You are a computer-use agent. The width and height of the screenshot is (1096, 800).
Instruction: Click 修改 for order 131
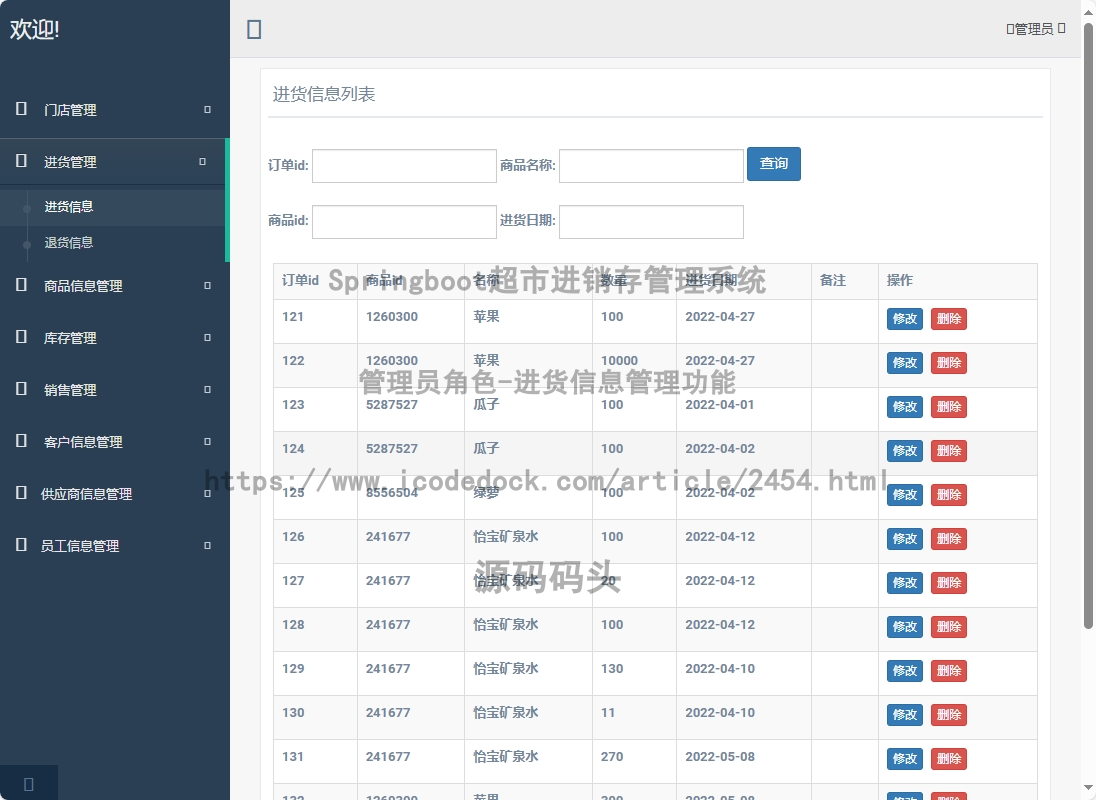904,759
